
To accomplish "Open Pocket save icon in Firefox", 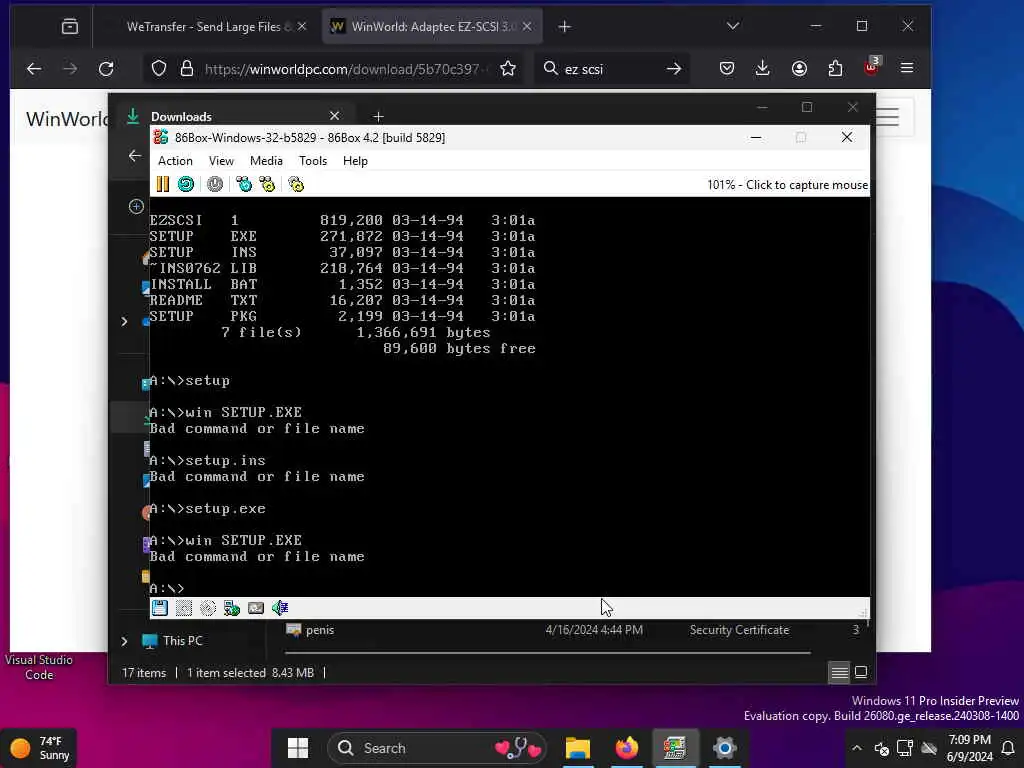I will [x=727, y=69].
